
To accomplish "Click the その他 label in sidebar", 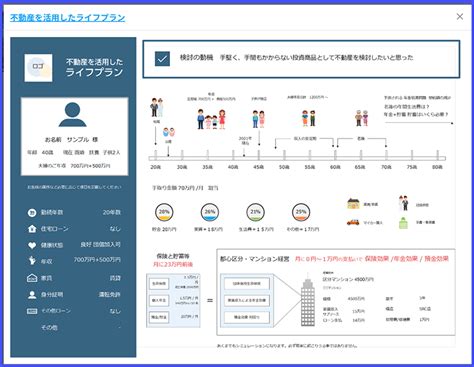I will (x=49, y=327).
